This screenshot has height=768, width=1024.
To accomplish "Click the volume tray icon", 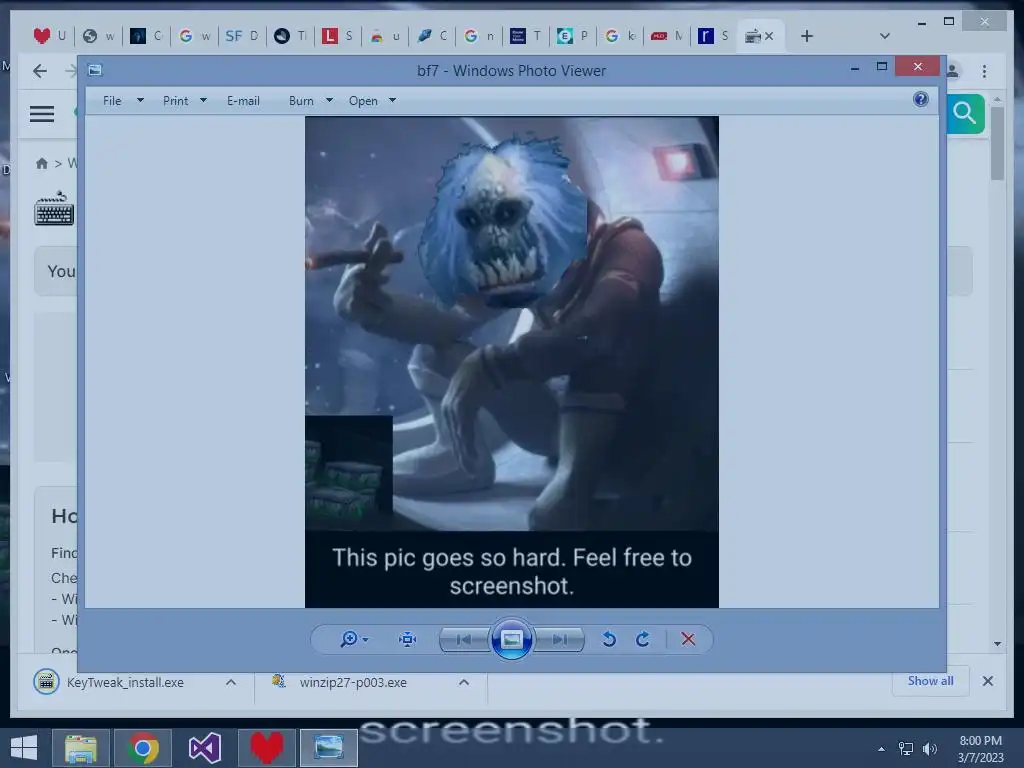I will pyautogui.click(x=930, y=749).
